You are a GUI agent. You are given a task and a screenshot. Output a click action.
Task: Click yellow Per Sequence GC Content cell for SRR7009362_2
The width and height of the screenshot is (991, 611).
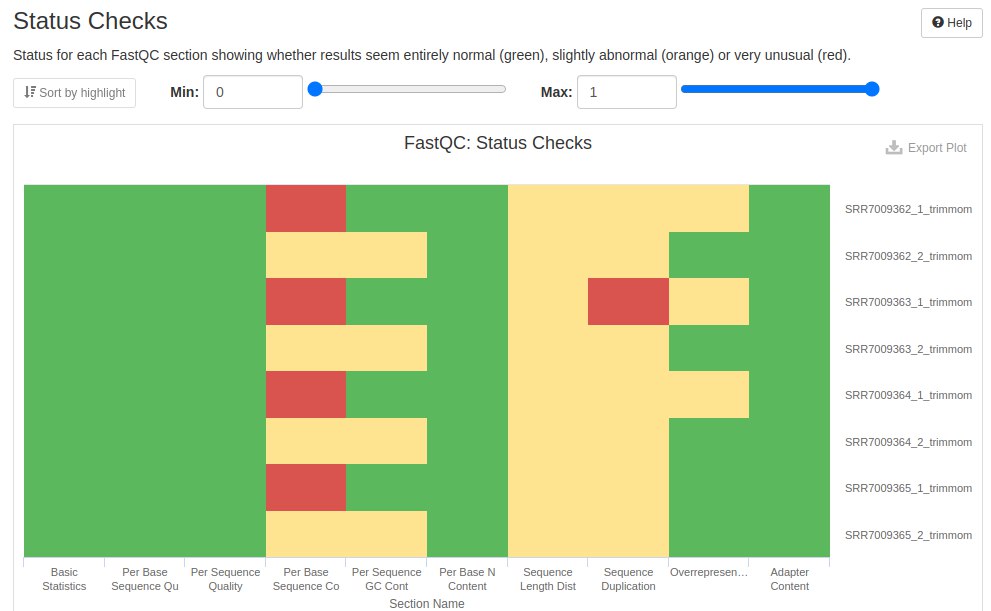tap(387, 255)
